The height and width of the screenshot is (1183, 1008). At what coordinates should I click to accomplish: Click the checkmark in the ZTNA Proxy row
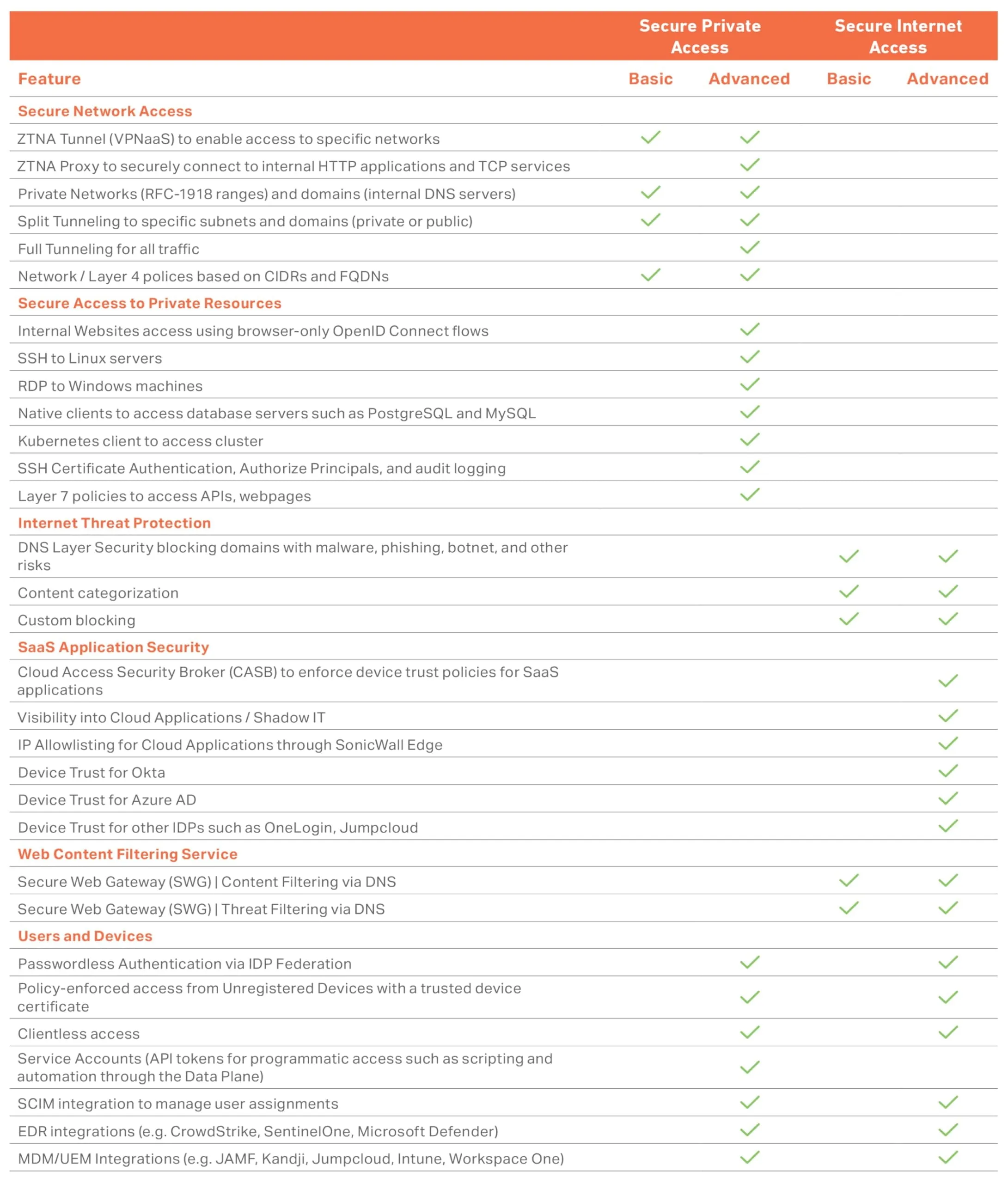(749, 165)
